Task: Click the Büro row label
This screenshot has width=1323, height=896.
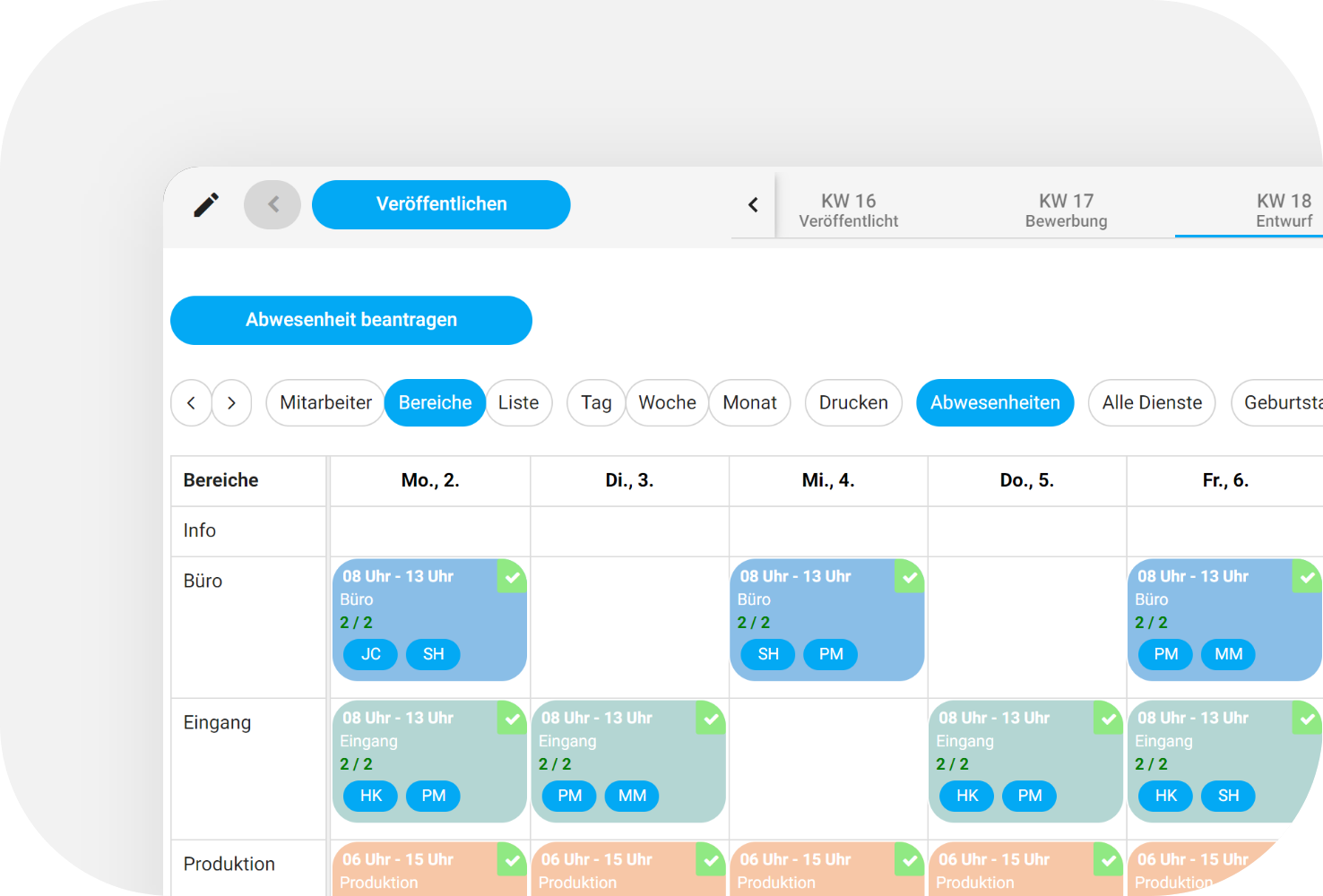Action: (203, 581)
